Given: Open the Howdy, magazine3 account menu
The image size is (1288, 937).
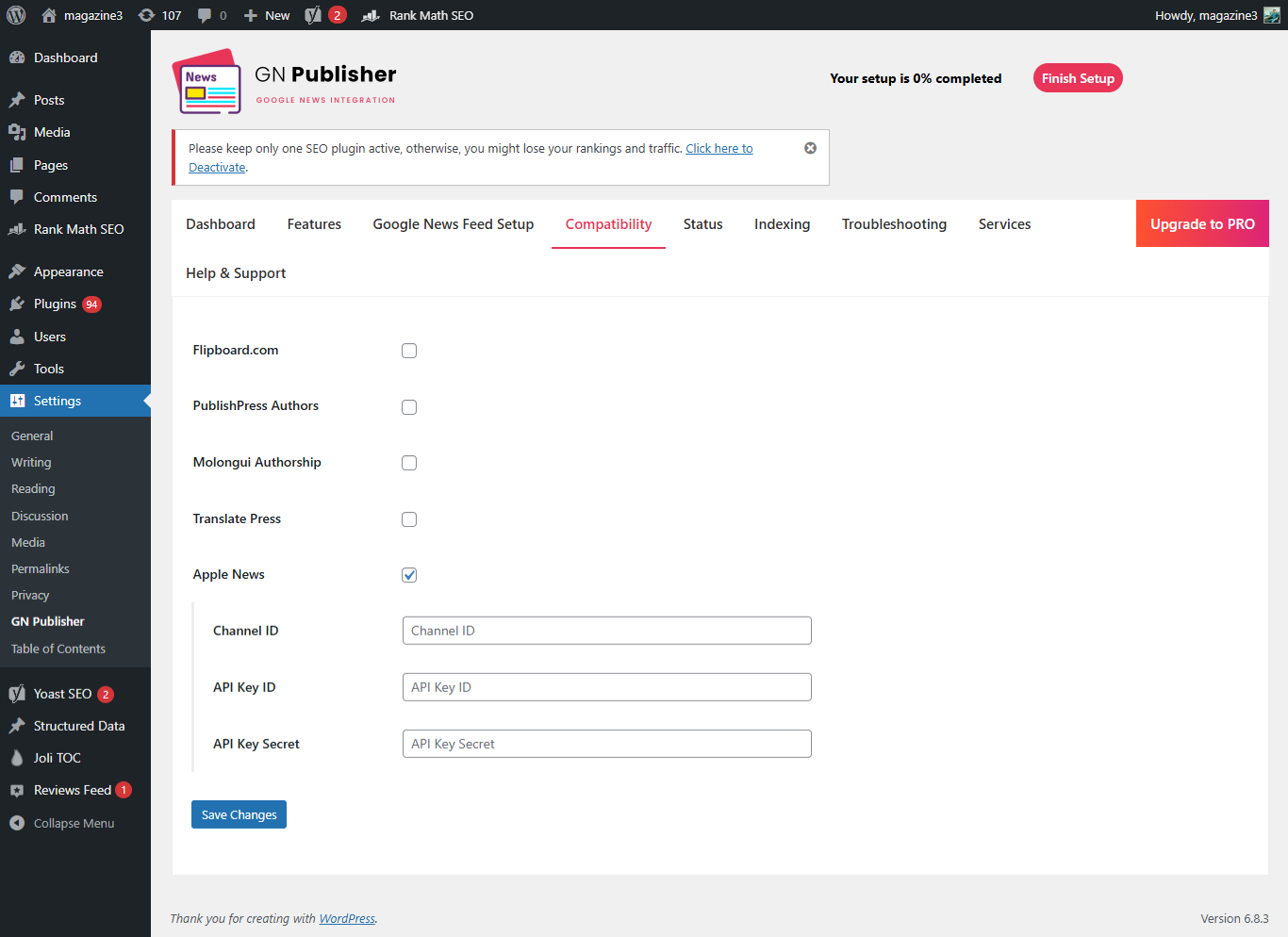Looking at the screenshot, I should (1216, 15).
